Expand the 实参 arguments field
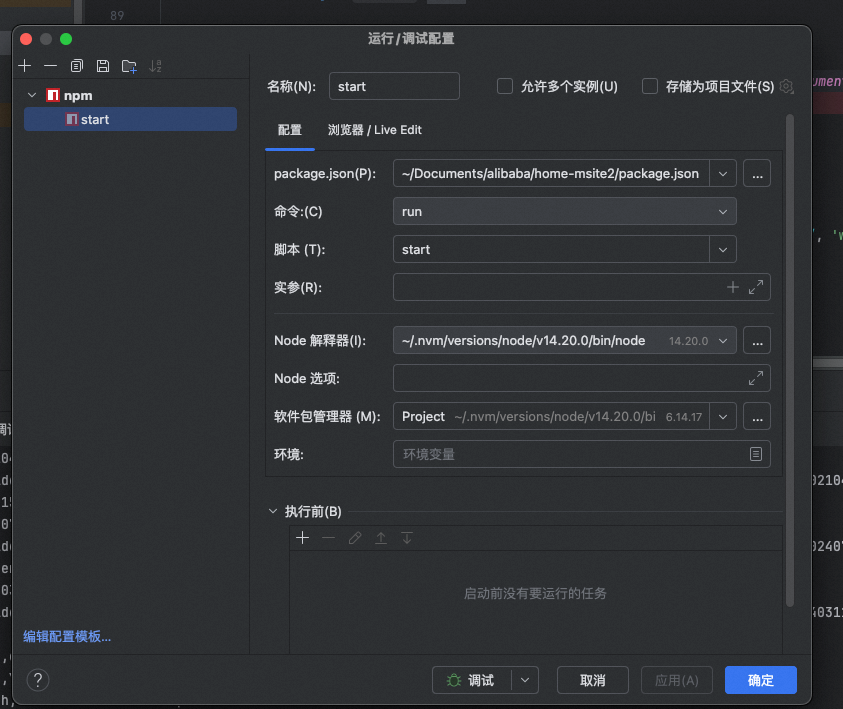This screenshot has width=843, height=709. point(756,287)
